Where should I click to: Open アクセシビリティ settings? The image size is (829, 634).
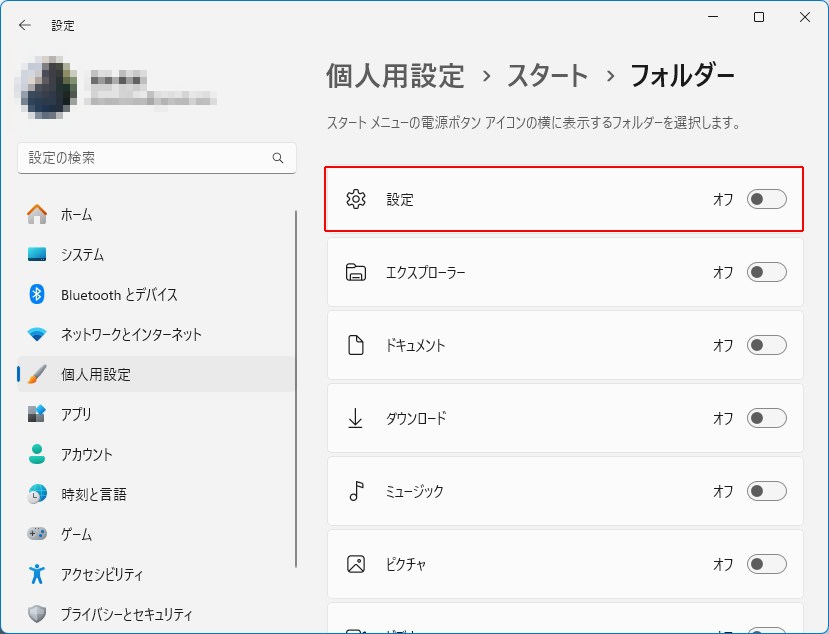click(x=156, y=574)
